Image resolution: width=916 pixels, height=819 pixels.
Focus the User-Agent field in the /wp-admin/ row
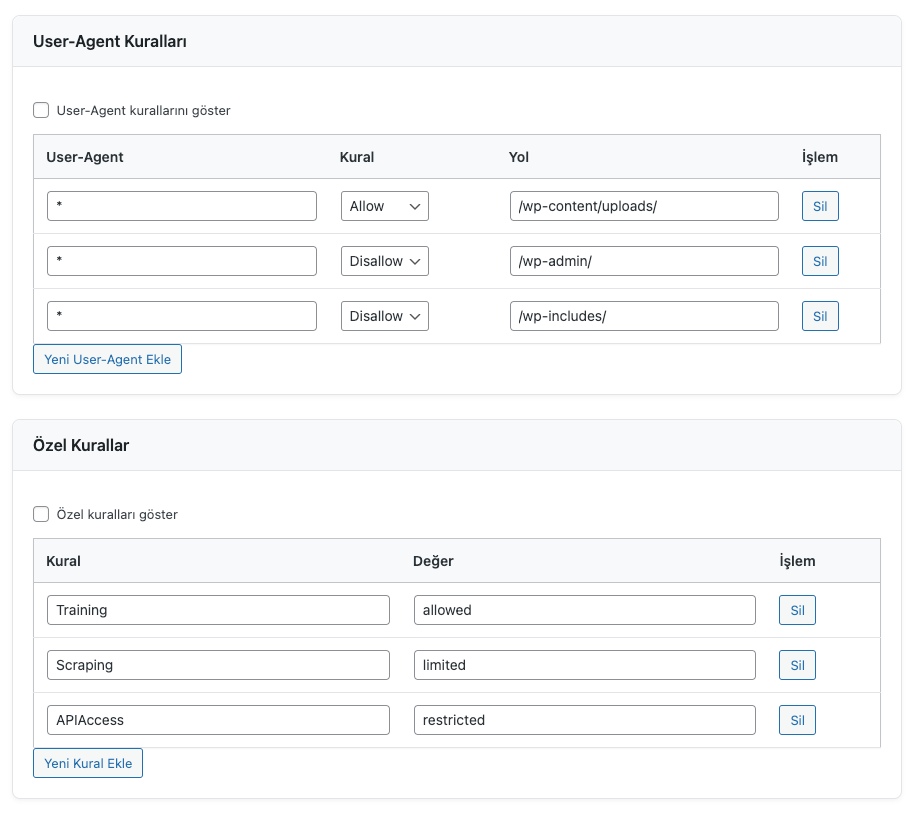(182, 261)
